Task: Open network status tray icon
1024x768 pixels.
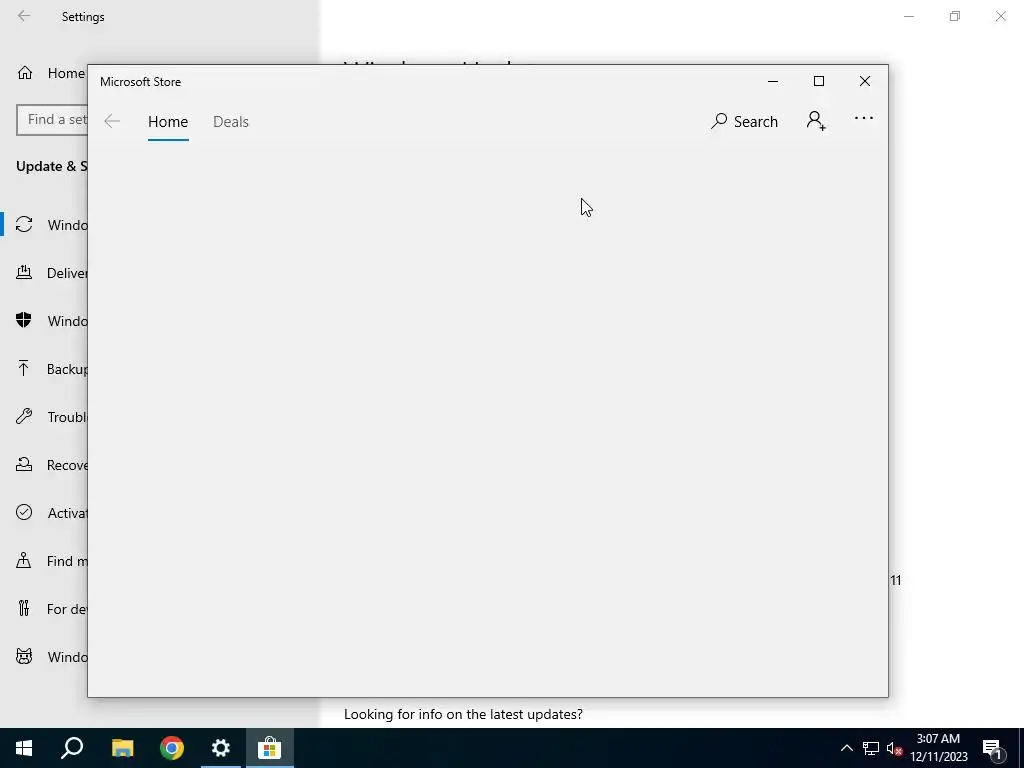Action: 871,748
